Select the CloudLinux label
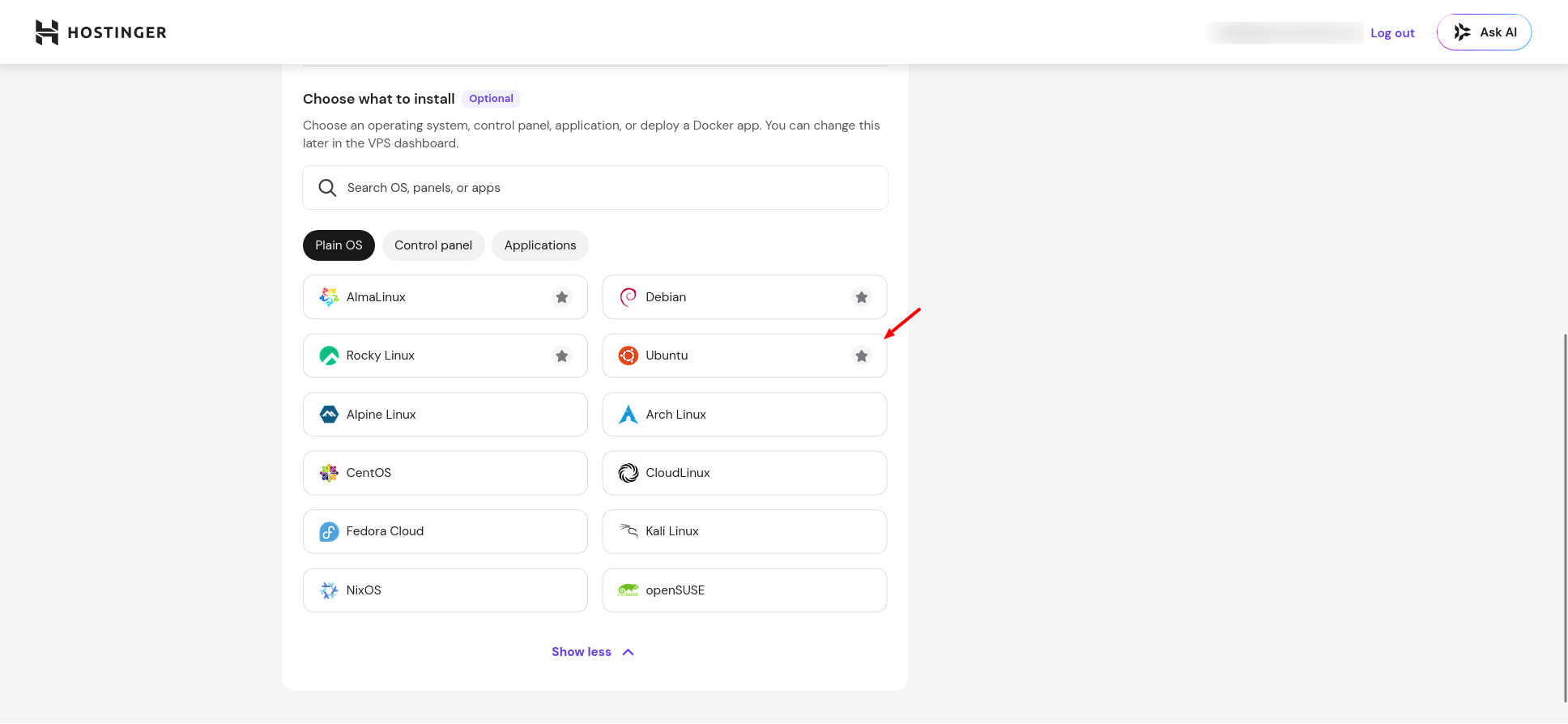The image size is (1568, 724). [x=678, y=473]
